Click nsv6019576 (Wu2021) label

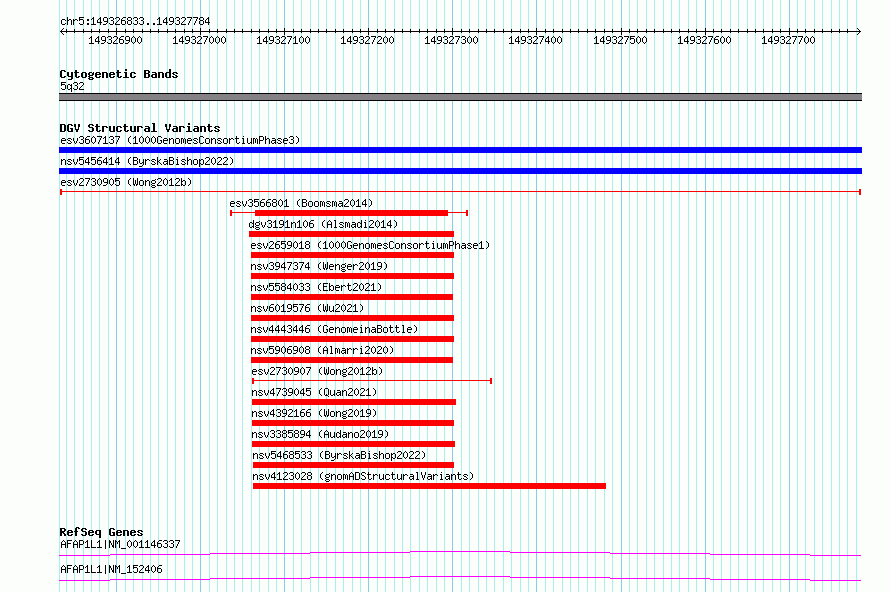pos(307,308)
